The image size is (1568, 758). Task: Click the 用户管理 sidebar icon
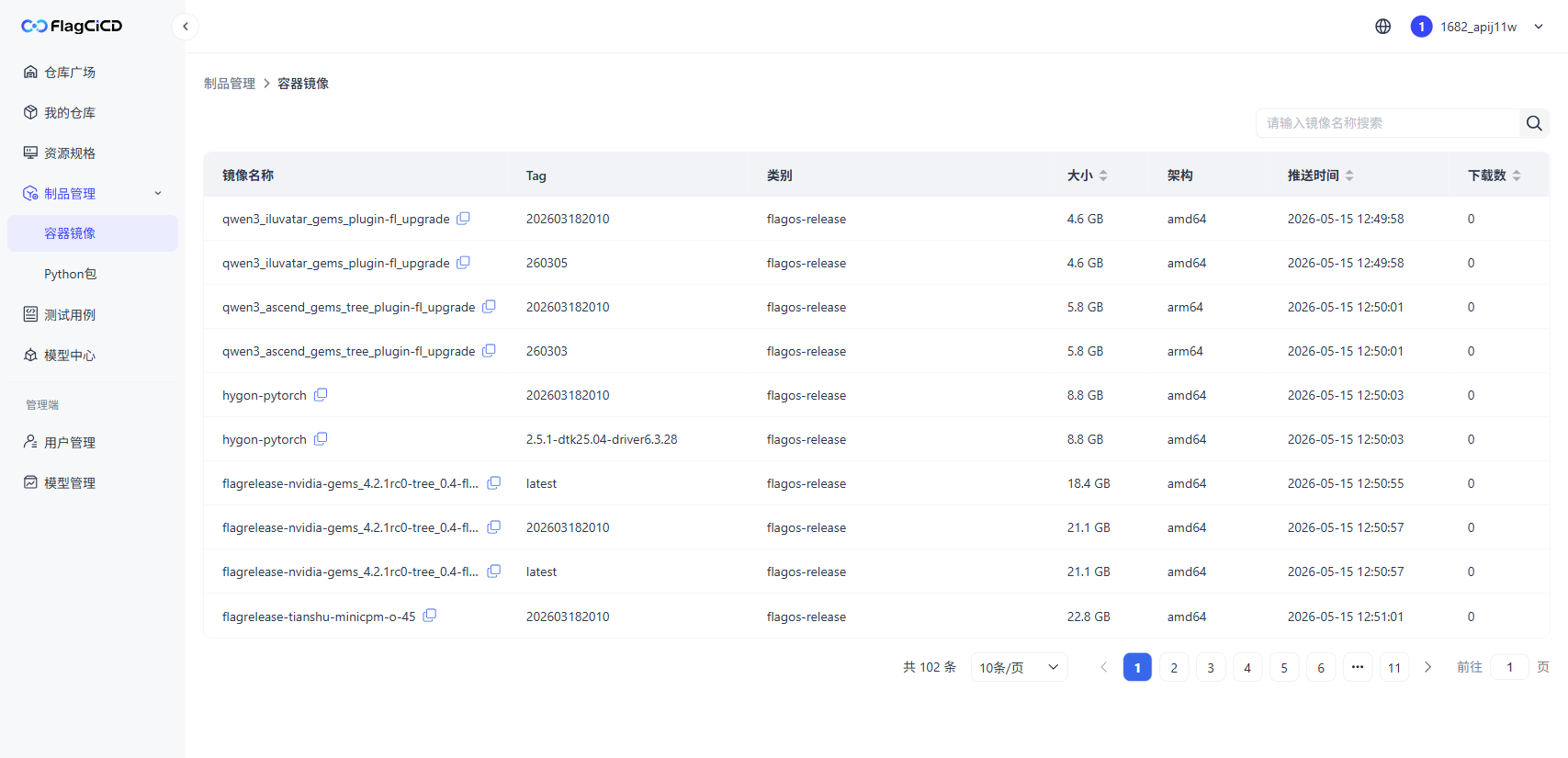tap(30, 442)
